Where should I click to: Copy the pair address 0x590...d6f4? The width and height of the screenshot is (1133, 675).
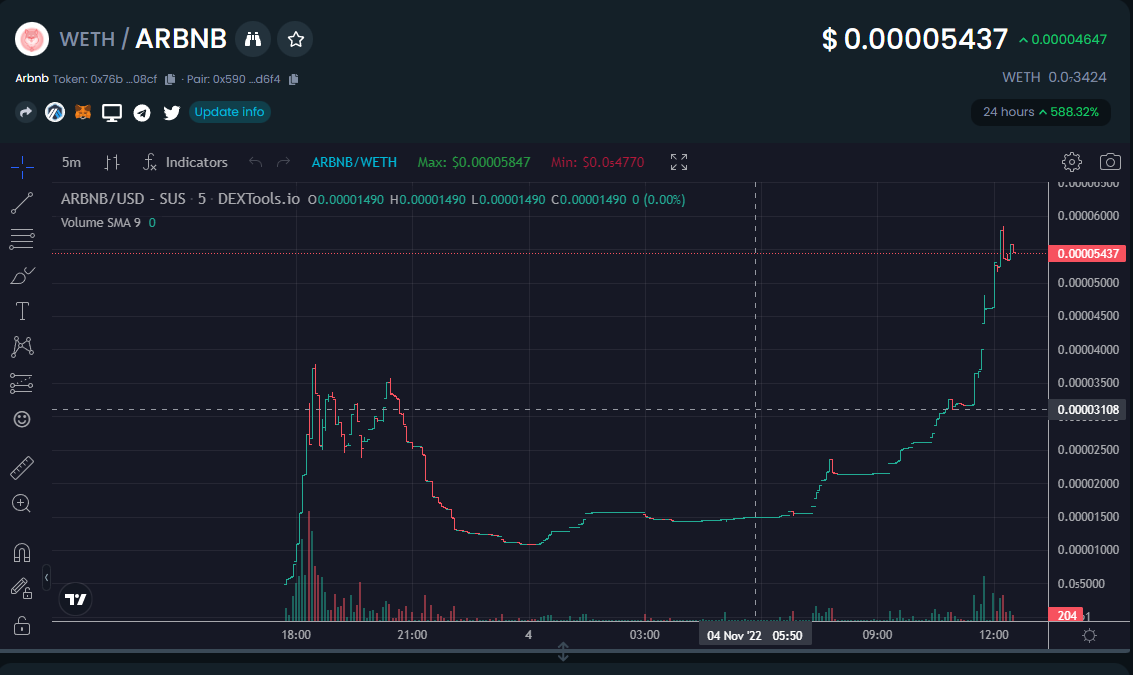pos(293,79)
